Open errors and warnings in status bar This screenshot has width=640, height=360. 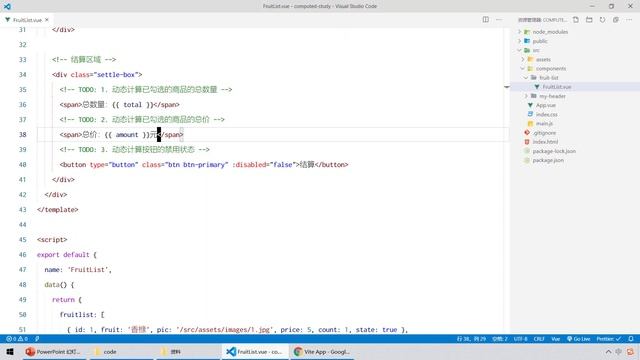pyautogui.click(x=17, y=339)
